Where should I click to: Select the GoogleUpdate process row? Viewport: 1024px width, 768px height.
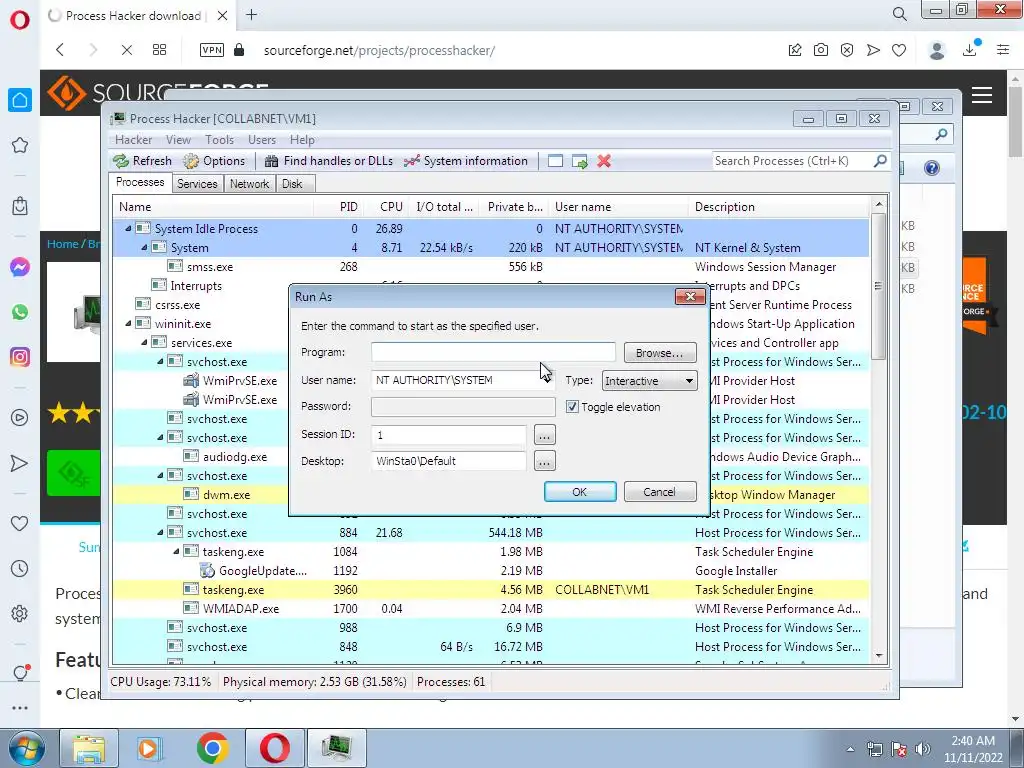pyautogui.click(x=491, y=571)
